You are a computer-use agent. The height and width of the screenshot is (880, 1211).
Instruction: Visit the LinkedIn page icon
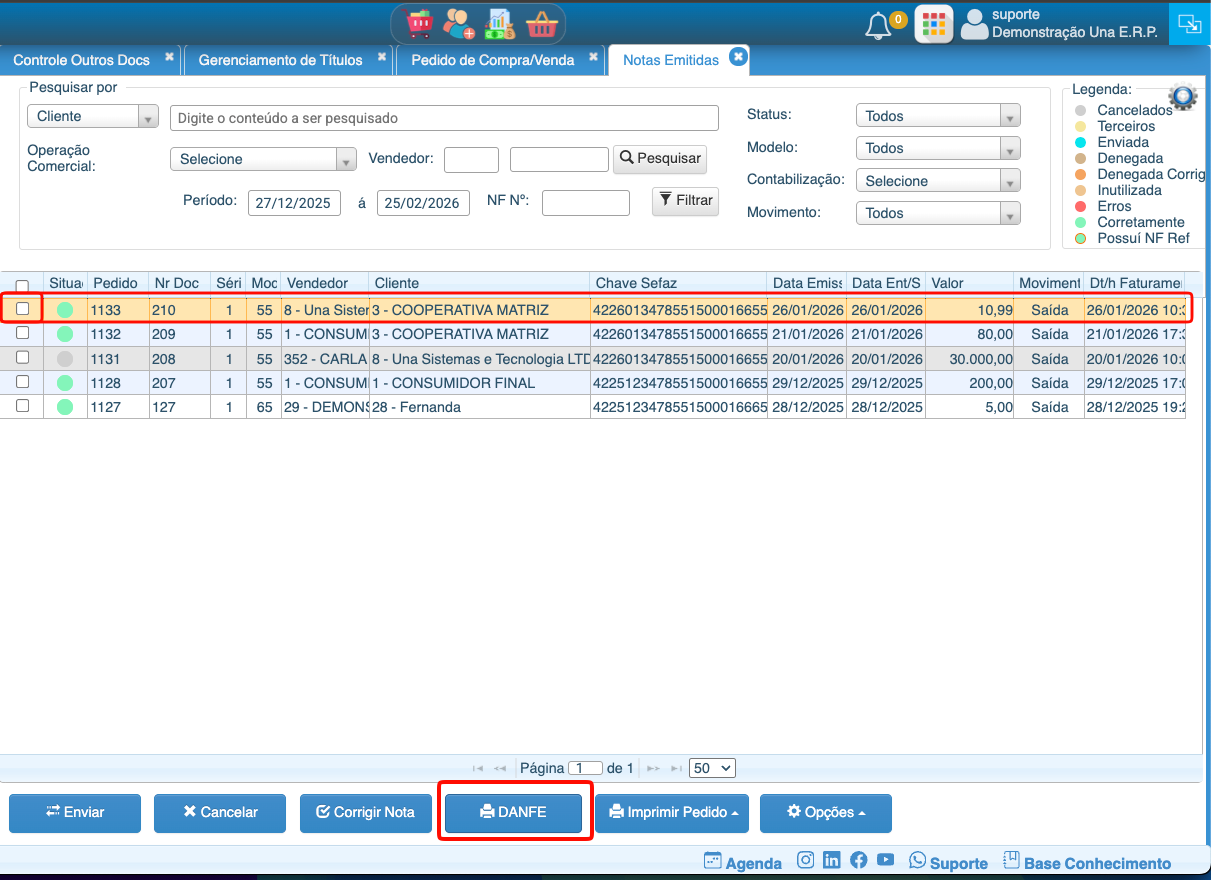(832, 860)
